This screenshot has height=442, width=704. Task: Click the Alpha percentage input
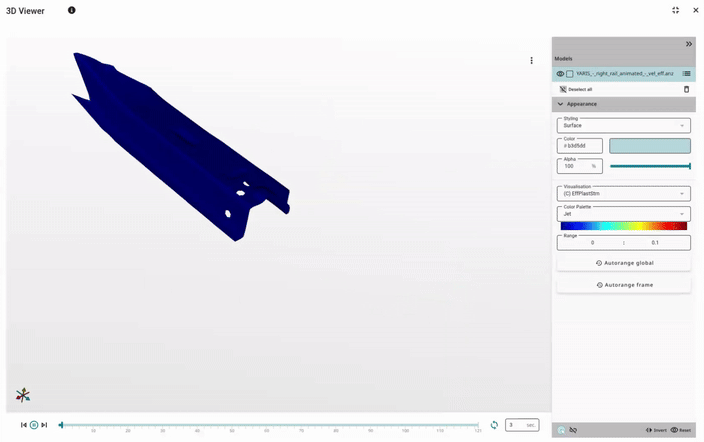(x=580, y=166)
